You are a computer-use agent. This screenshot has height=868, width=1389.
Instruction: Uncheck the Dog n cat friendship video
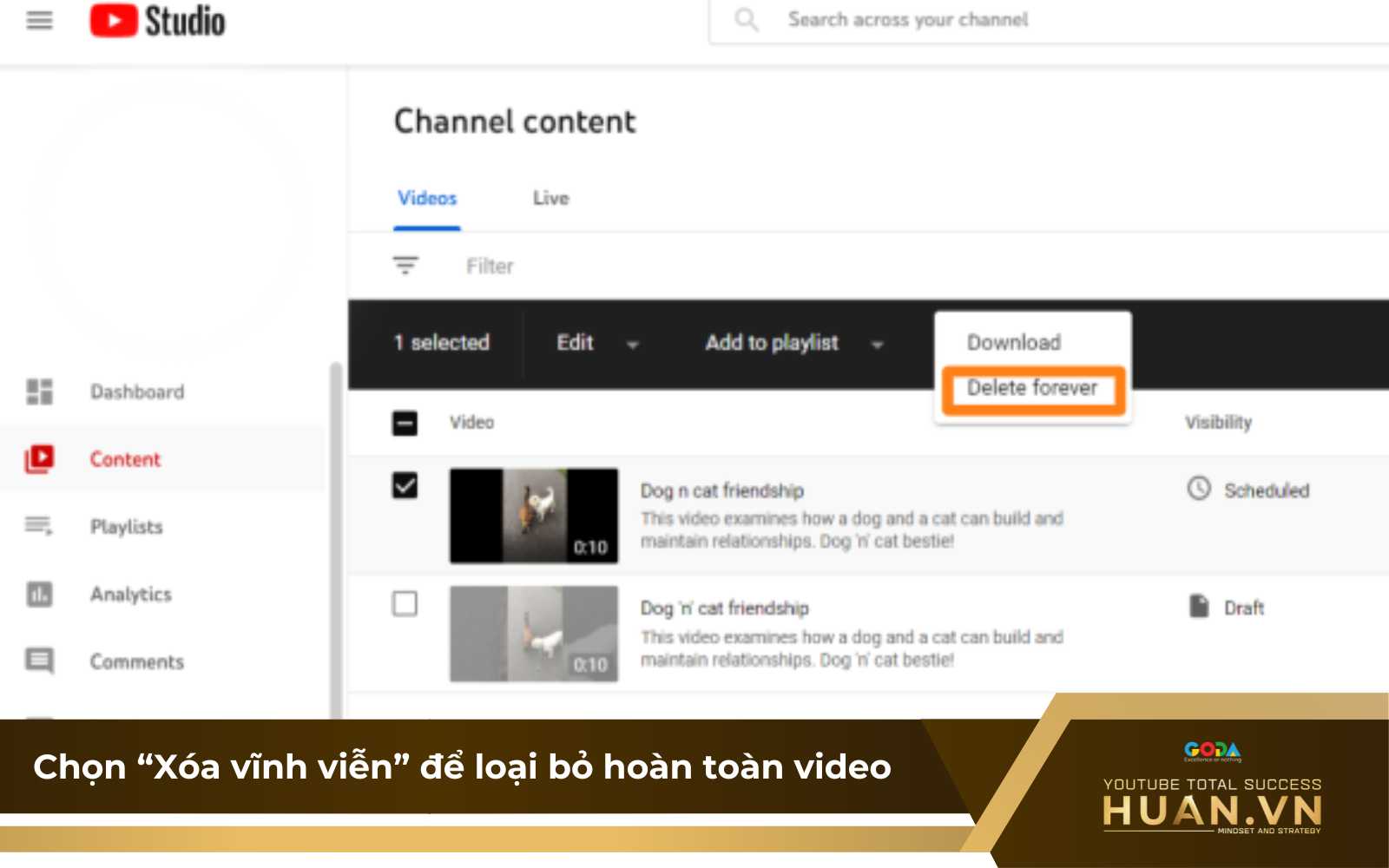pos(405,485)
